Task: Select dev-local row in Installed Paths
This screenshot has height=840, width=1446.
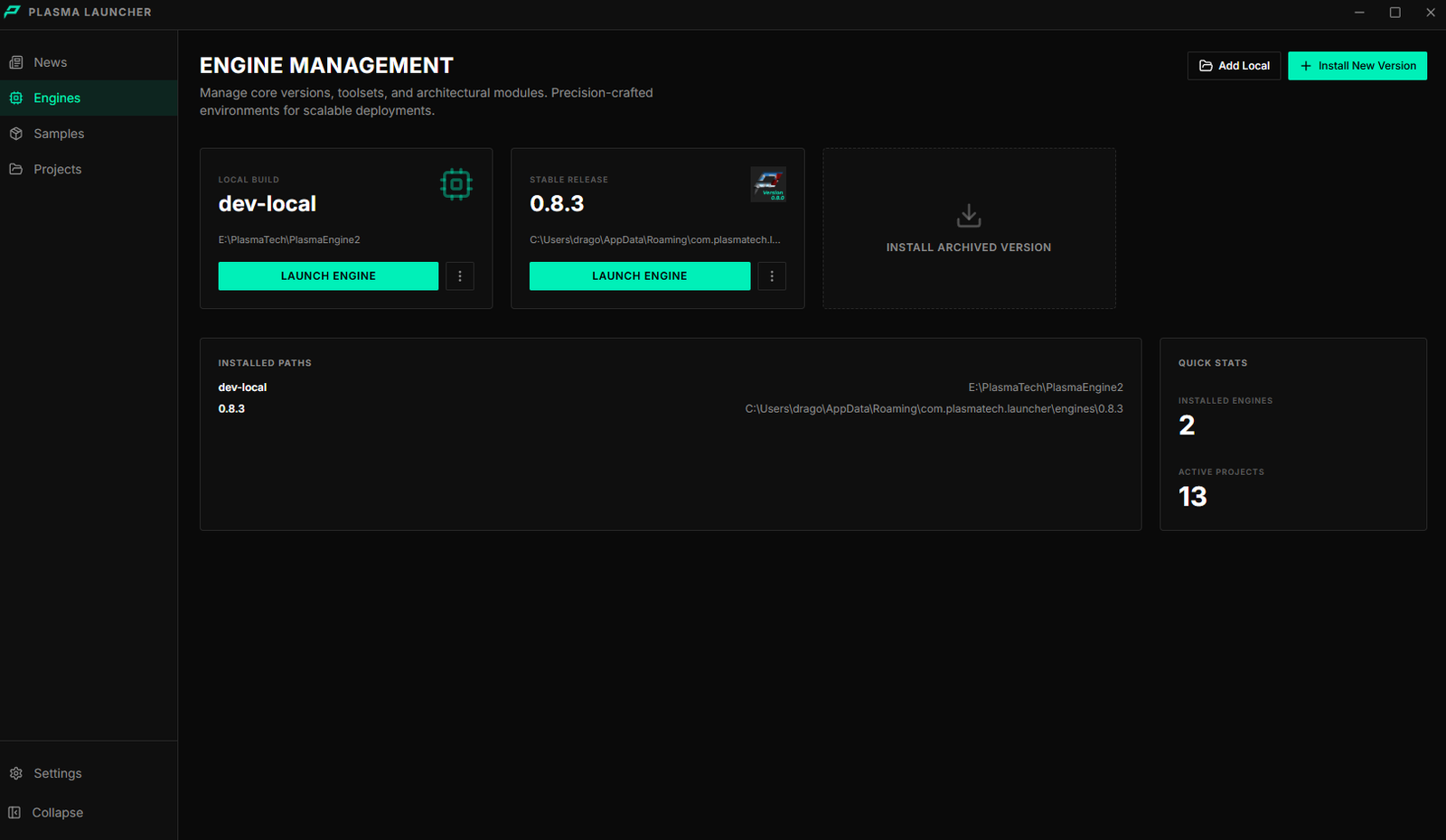Action: point(671,387)
